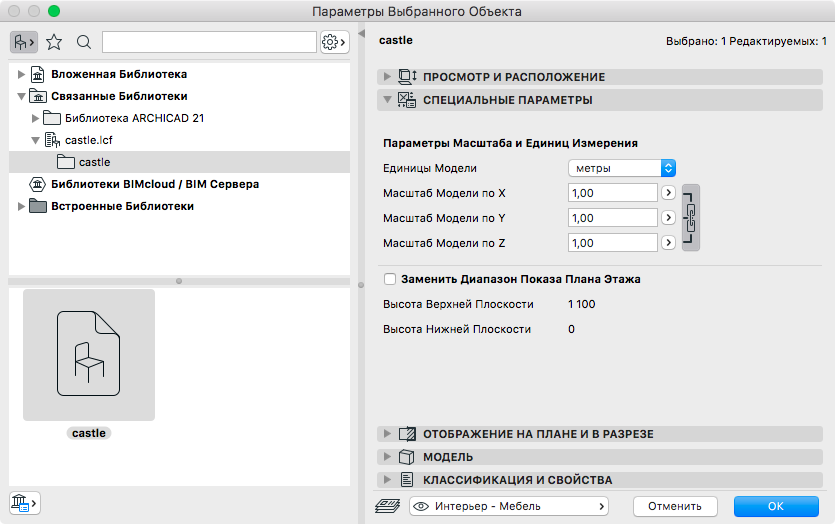Click Высота Нижней Плоскости value 0

tap(571, 329)
